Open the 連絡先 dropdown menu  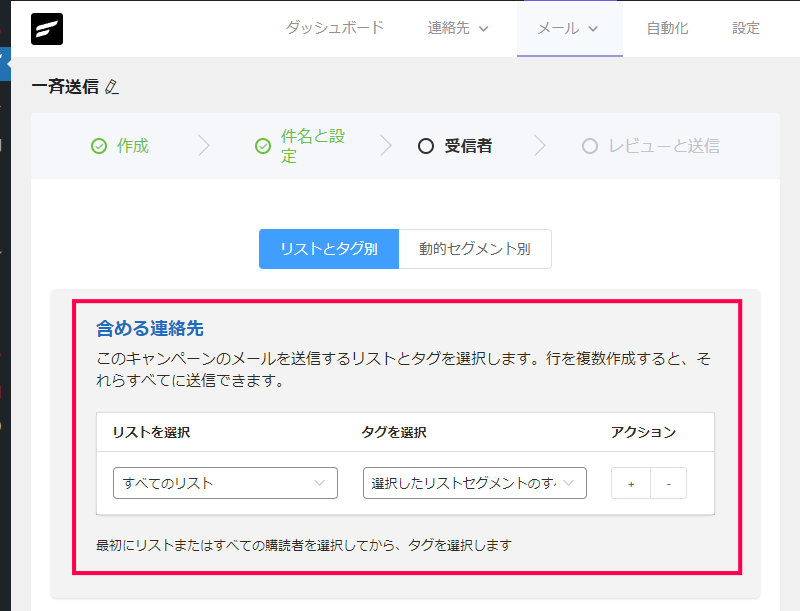coord(458,28)
